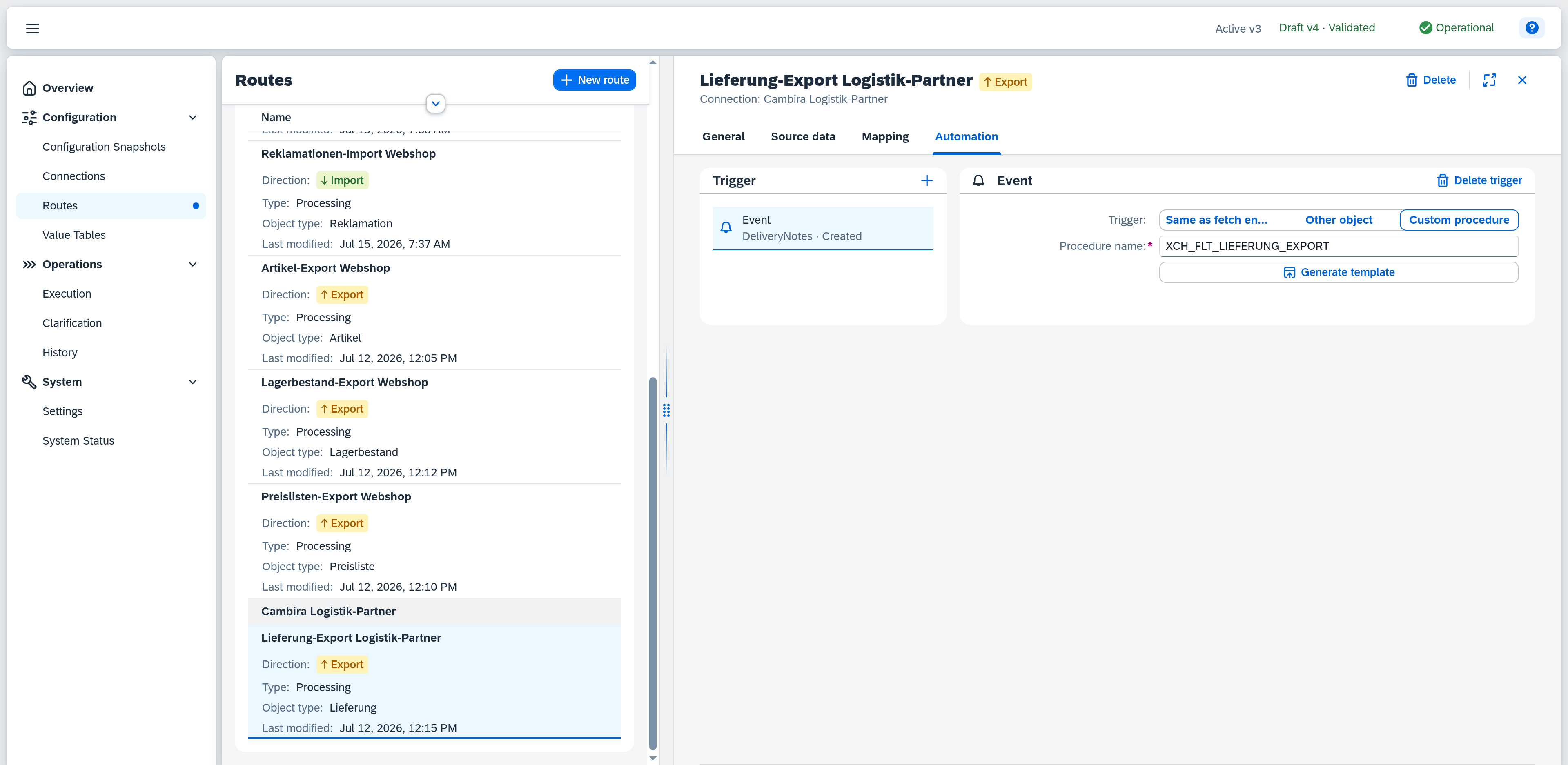This screenshot has height=765, width=1568.
Task: Click Export badge beside route title
Action: coord(1005,82)
